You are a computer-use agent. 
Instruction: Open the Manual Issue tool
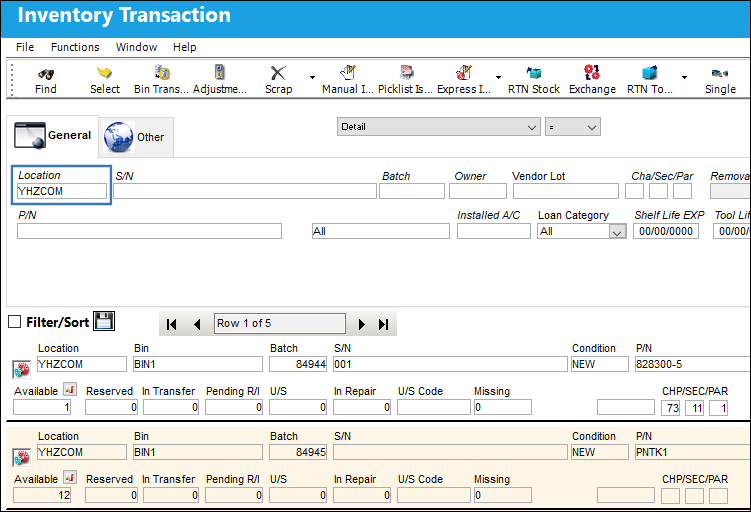pos(348,73)
